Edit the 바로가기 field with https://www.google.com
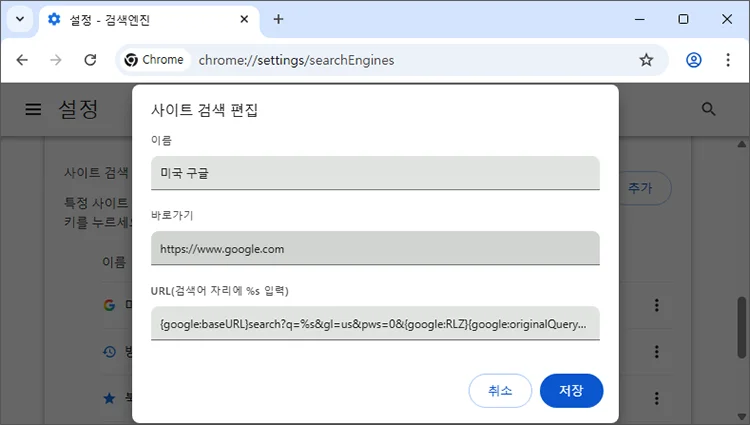 point(375,248)
